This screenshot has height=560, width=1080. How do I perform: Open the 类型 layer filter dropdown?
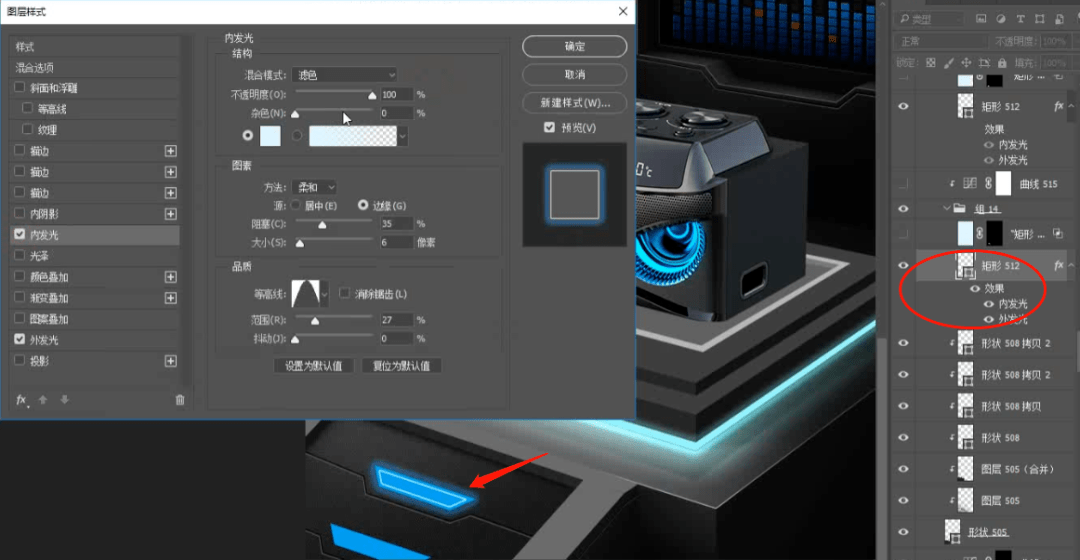click(930, 19)
